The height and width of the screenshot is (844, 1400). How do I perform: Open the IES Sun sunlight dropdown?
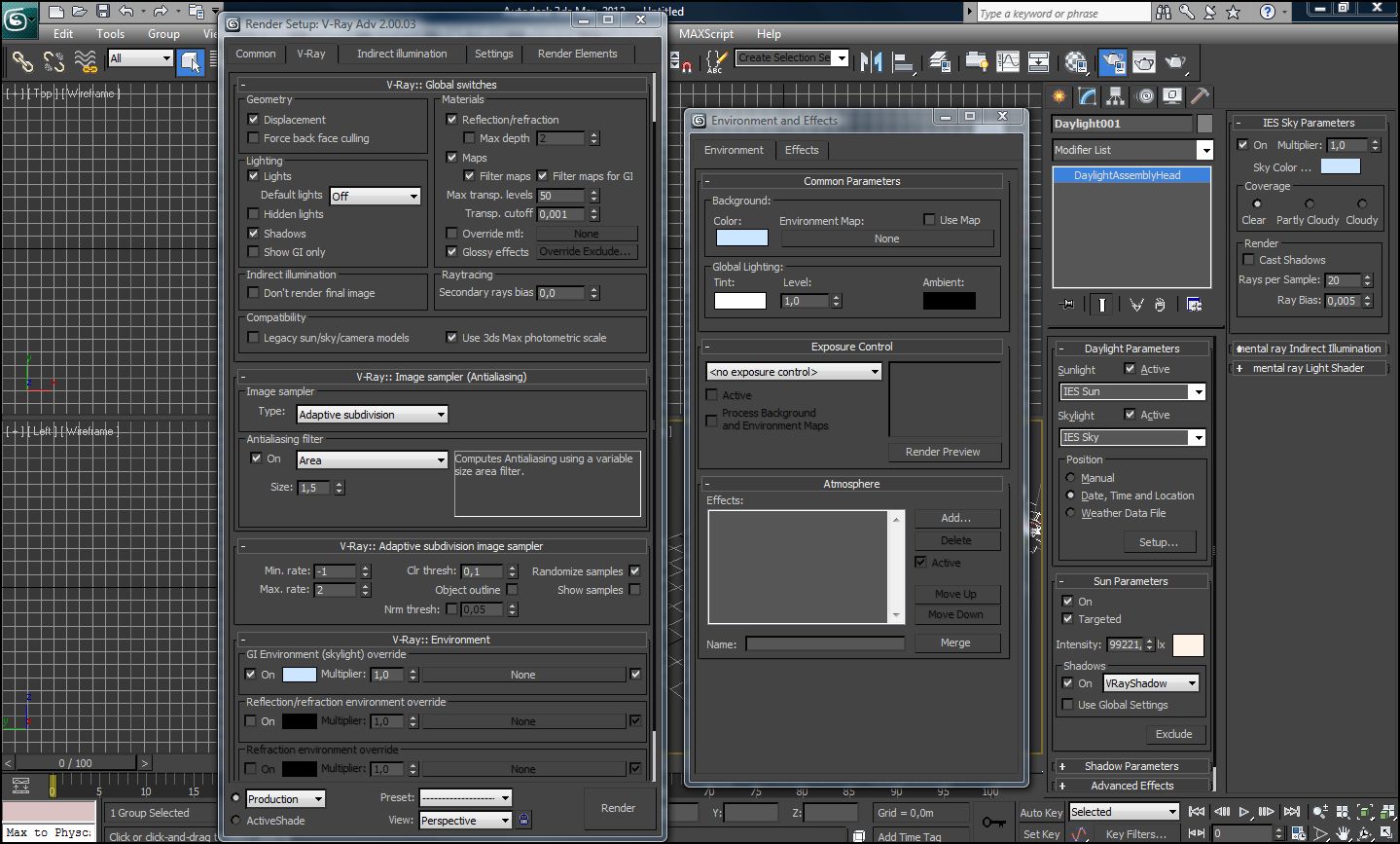1133,391
